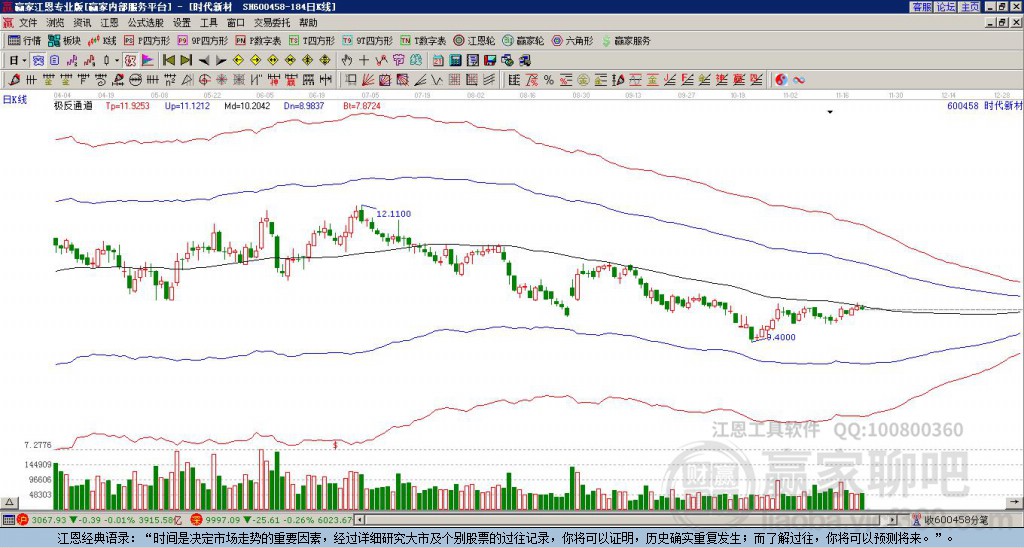Click the hand pan tool icon

coord(347,61)
